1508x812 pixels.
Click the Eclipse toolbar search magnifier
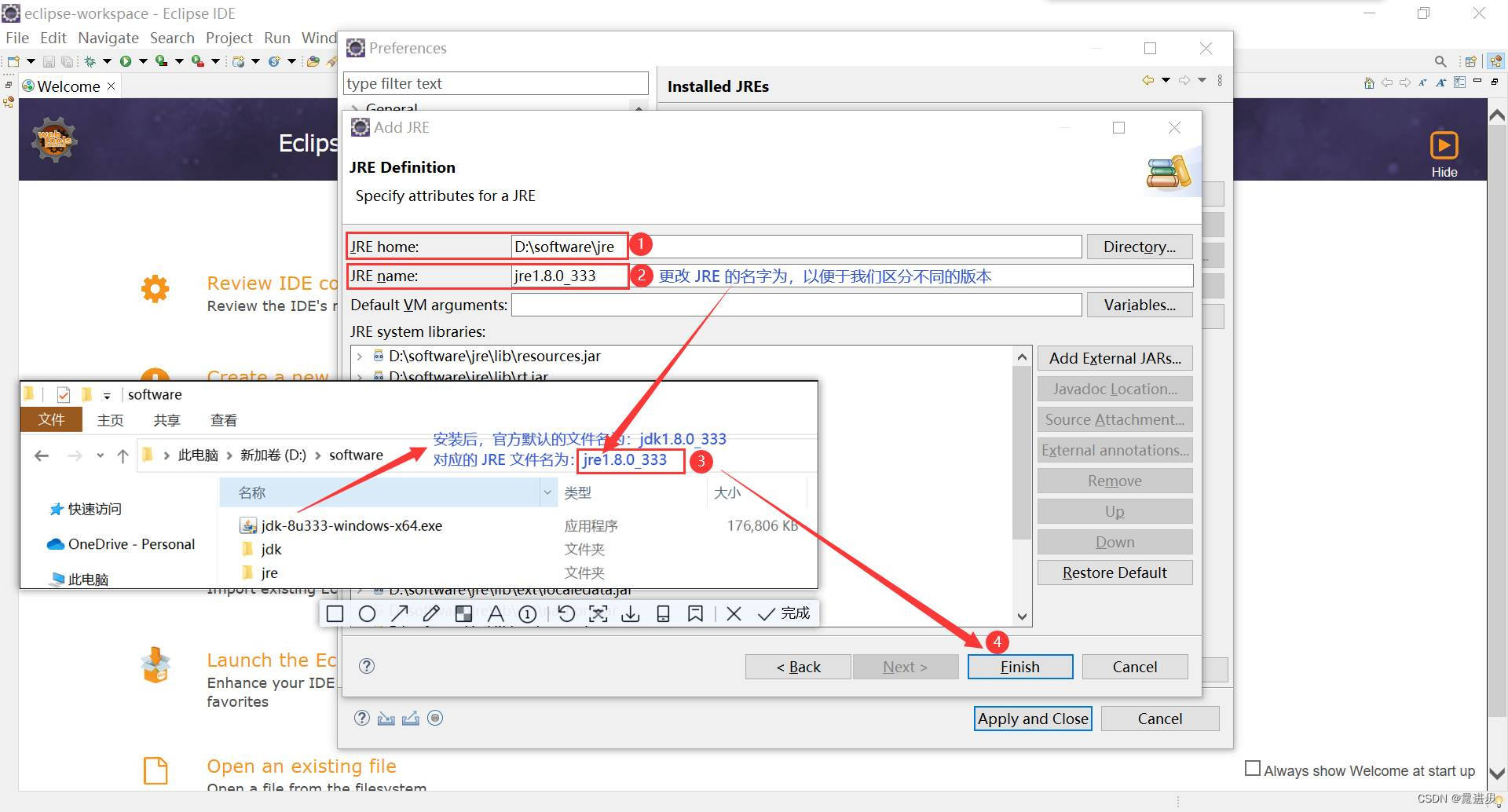(1440, 61)
